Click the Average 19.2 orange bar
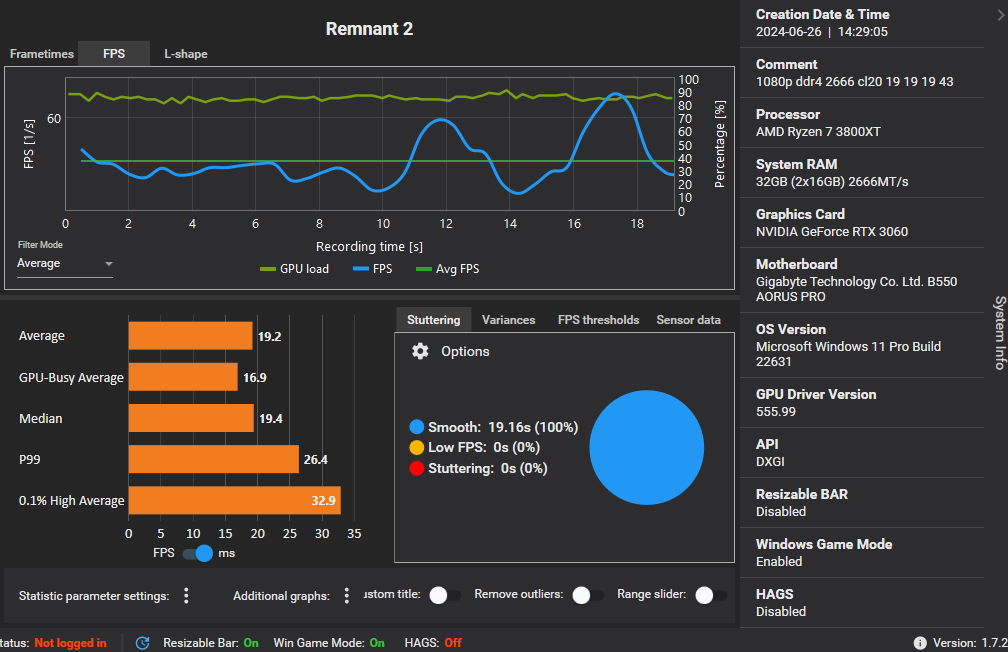 [190, 336]
